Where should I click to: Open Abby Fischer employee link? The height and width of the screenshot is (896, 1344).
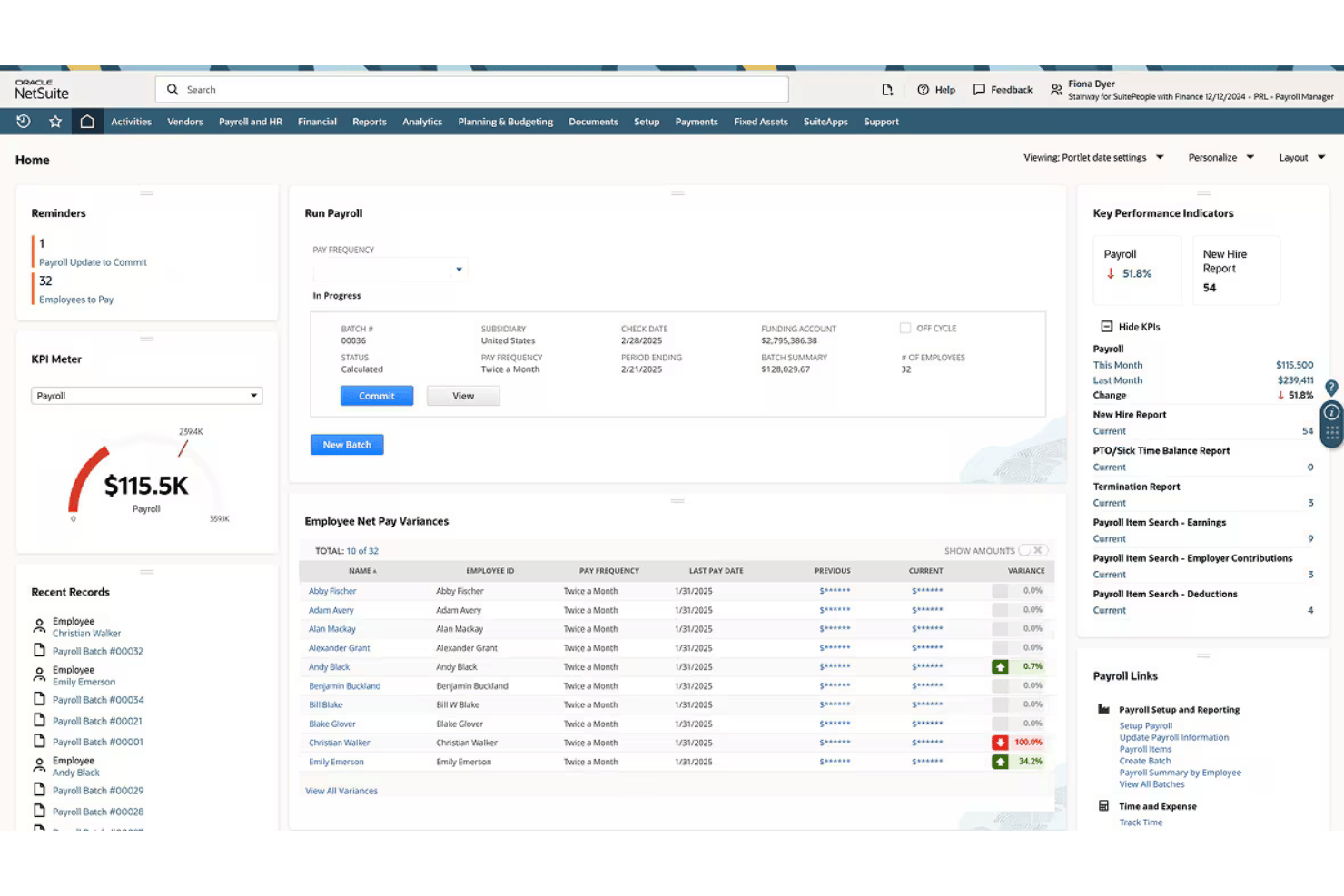pos(332,591)
